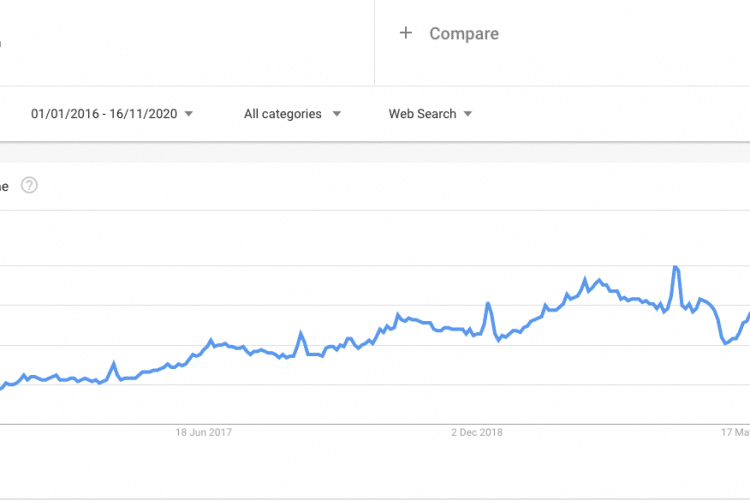Click the highest peak of the trend line
Image resolution: width=750 pixels, height=500 pixels.
point(677,267)
